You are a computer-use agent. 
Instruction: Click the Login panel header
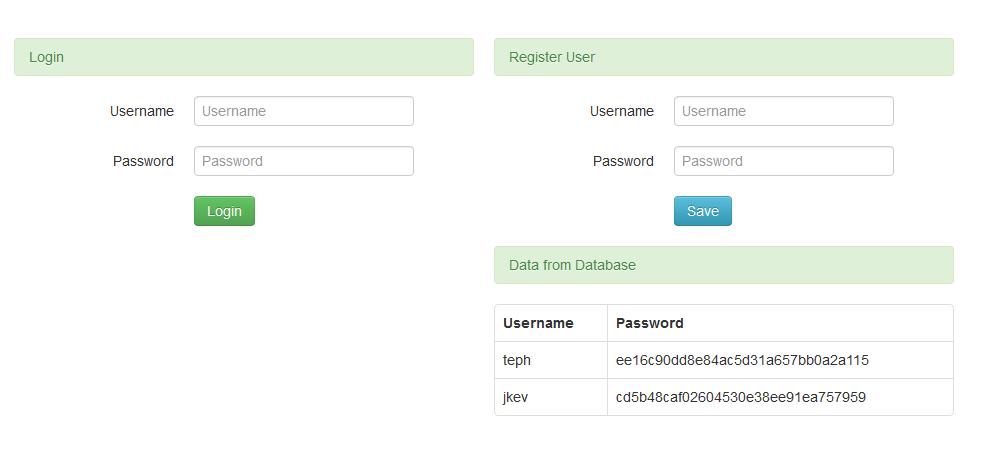pyautogui.click(x=244, y=57)
